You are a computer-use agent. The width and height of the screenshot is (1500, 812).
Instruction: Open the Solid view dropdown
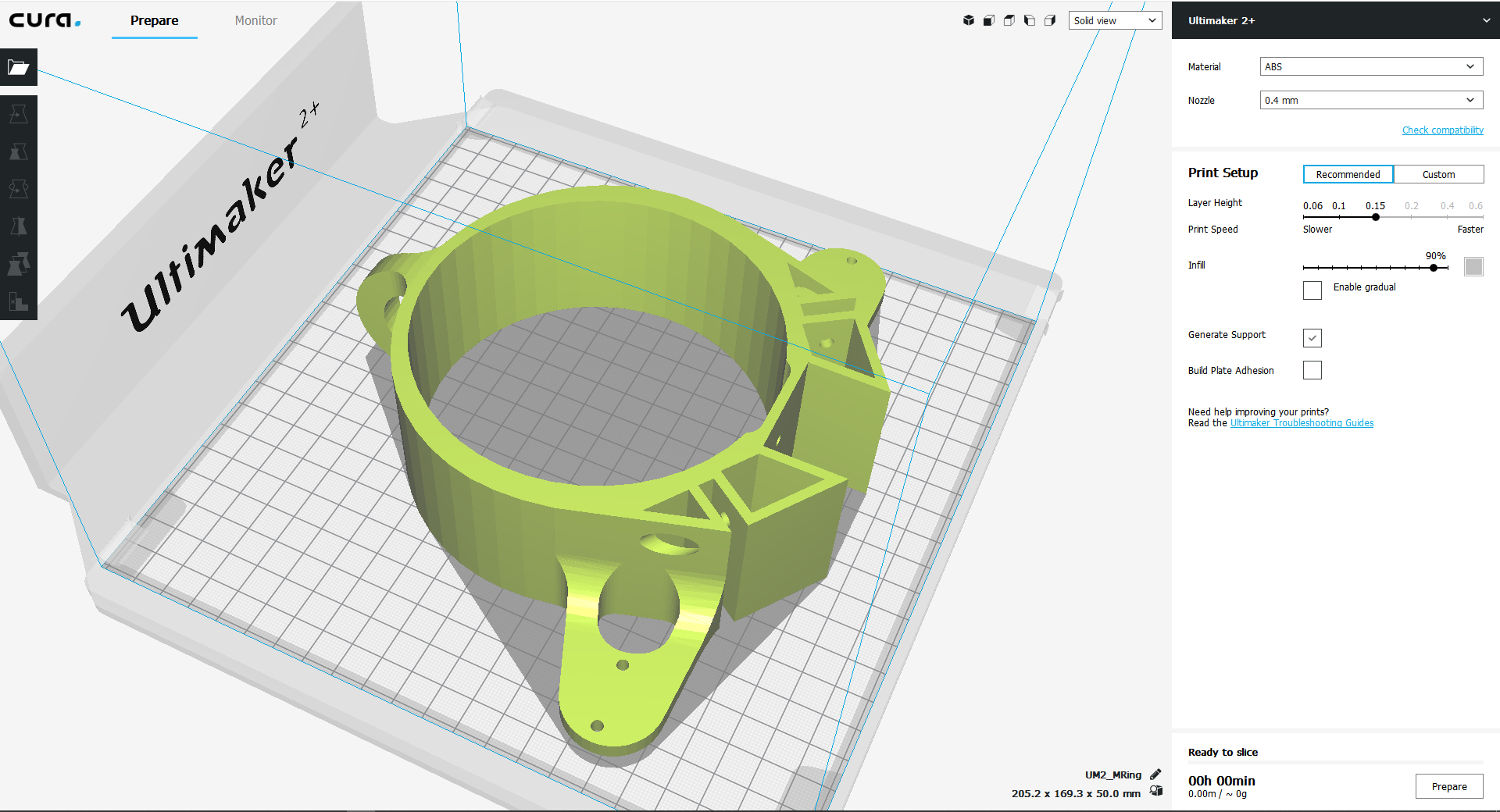tap(1115, 20)
